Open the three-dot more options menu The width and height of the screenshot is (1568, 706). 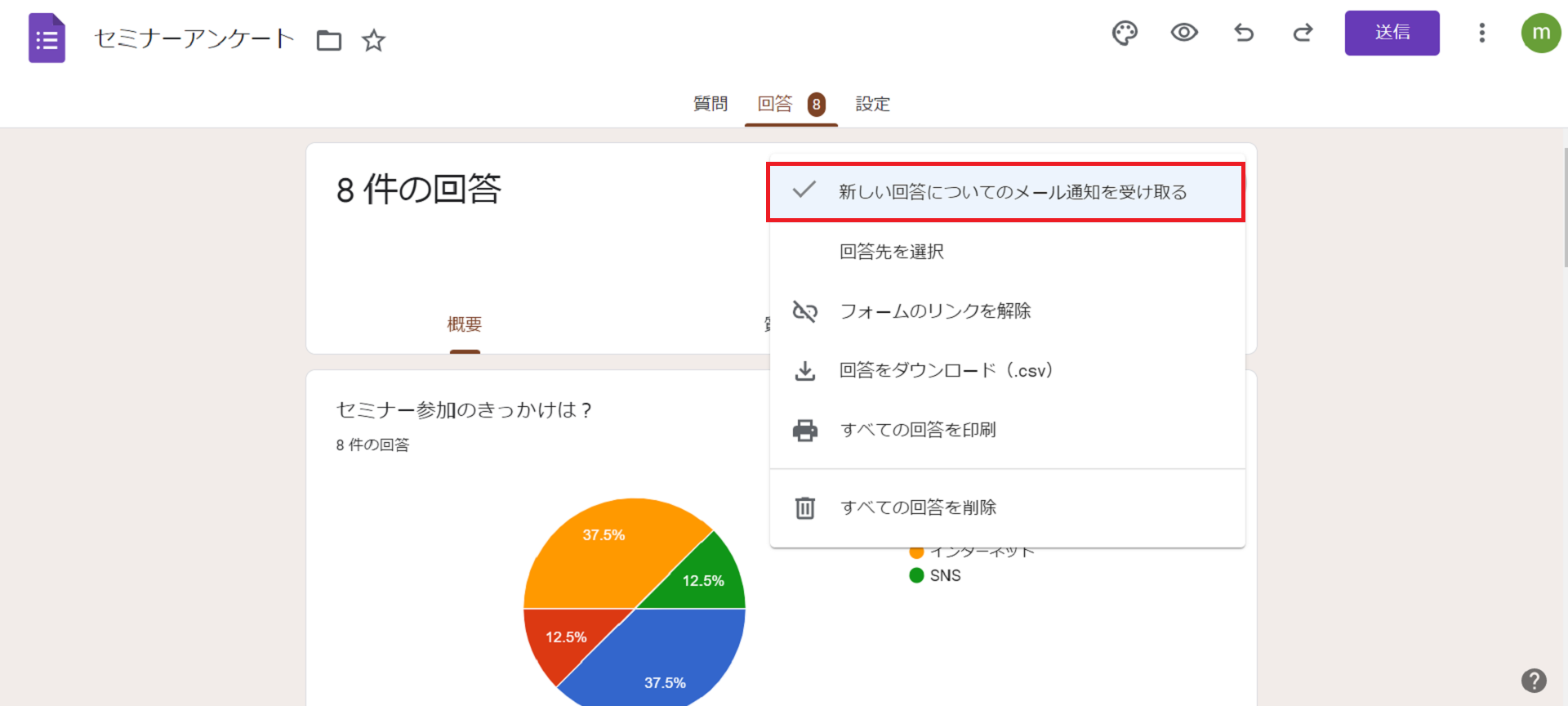pos(1481,33)
